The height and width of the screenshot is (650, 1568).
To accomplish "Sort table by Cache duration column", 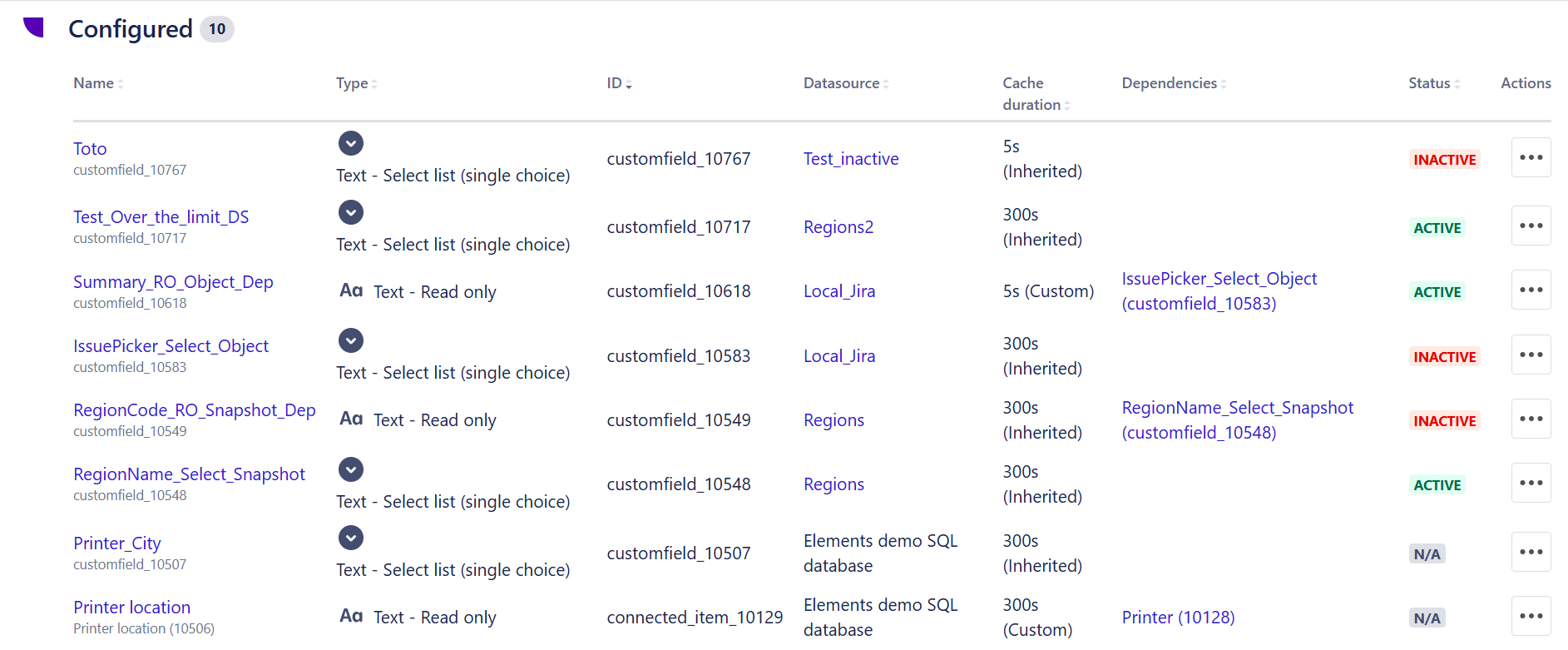I will [1036, 94].
